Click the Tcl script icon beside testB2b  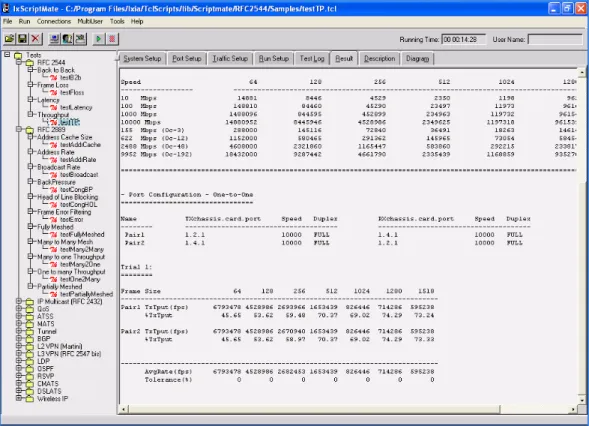(54, 78)
